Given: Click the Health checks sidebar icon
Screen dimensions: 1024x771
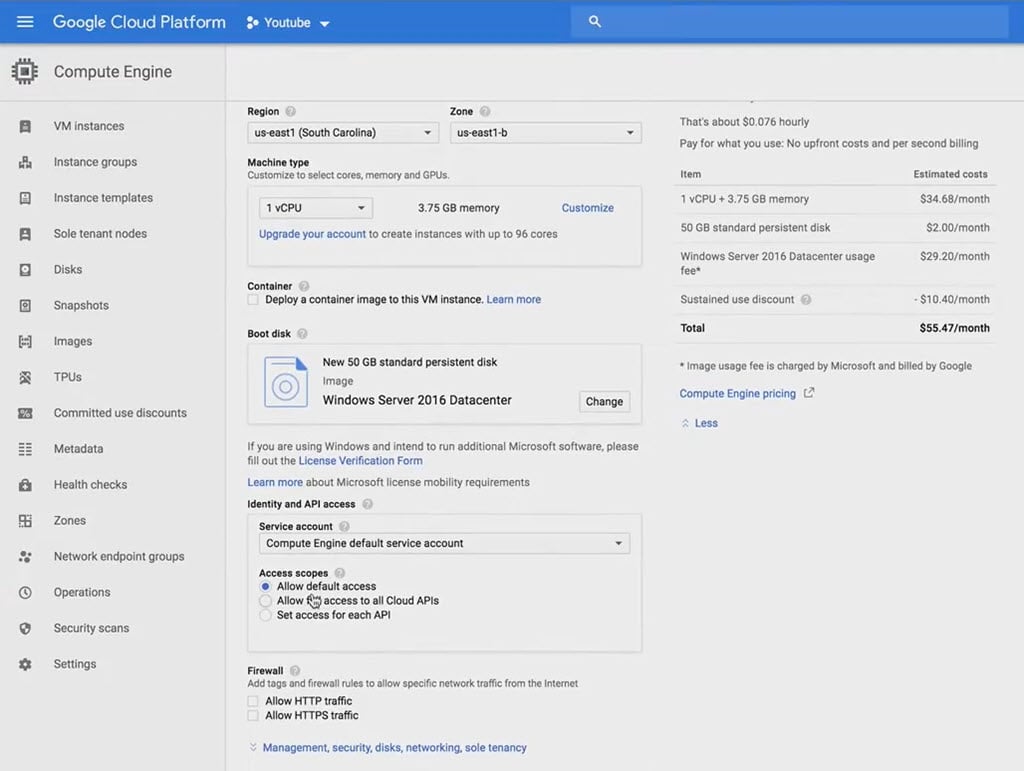Looking at the screenshot, I should [25, 485].
